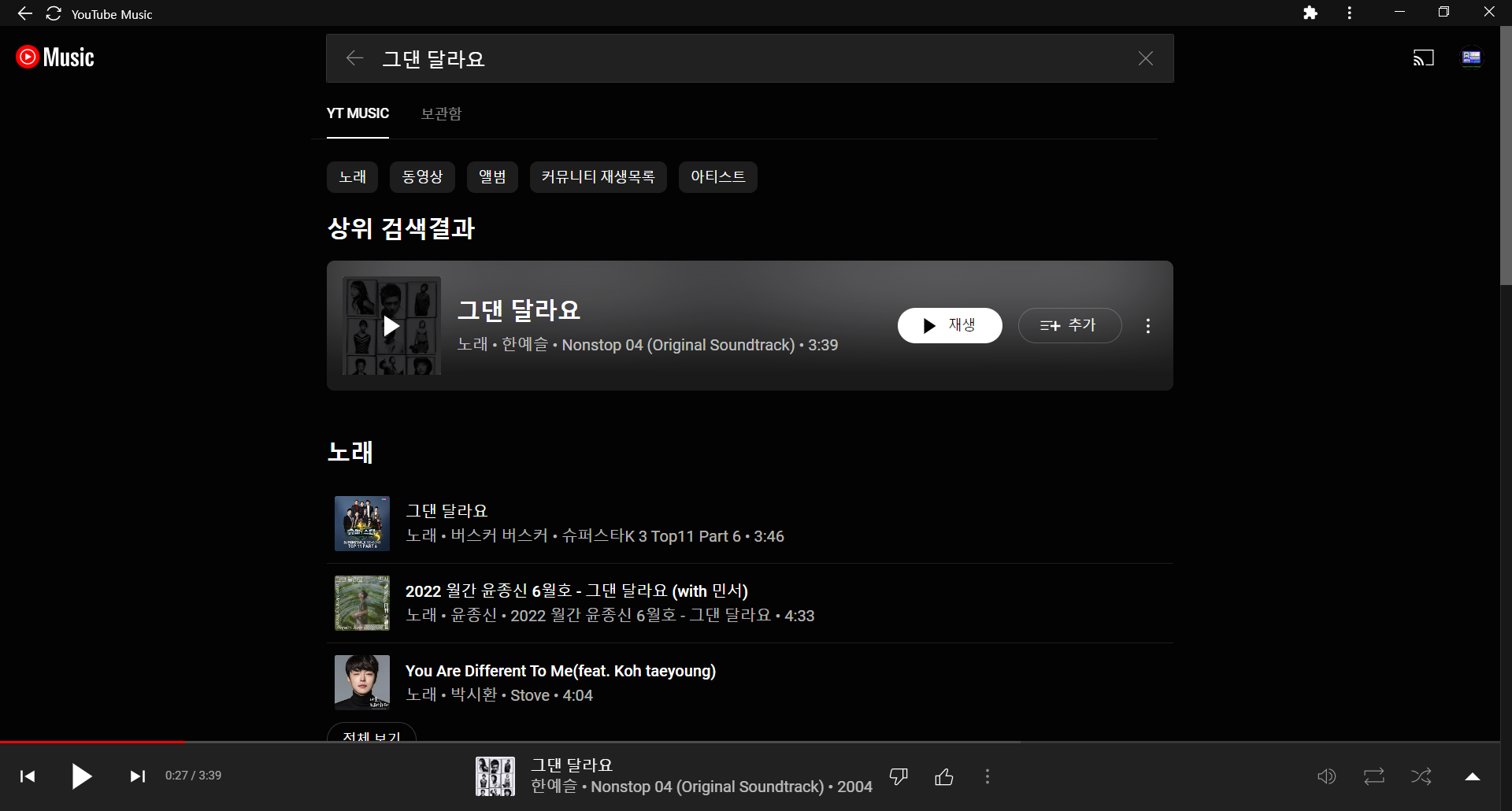Switch to the 보관함 tab
The height and width of the screenshot is (811, 1512).
pos(441,113)
